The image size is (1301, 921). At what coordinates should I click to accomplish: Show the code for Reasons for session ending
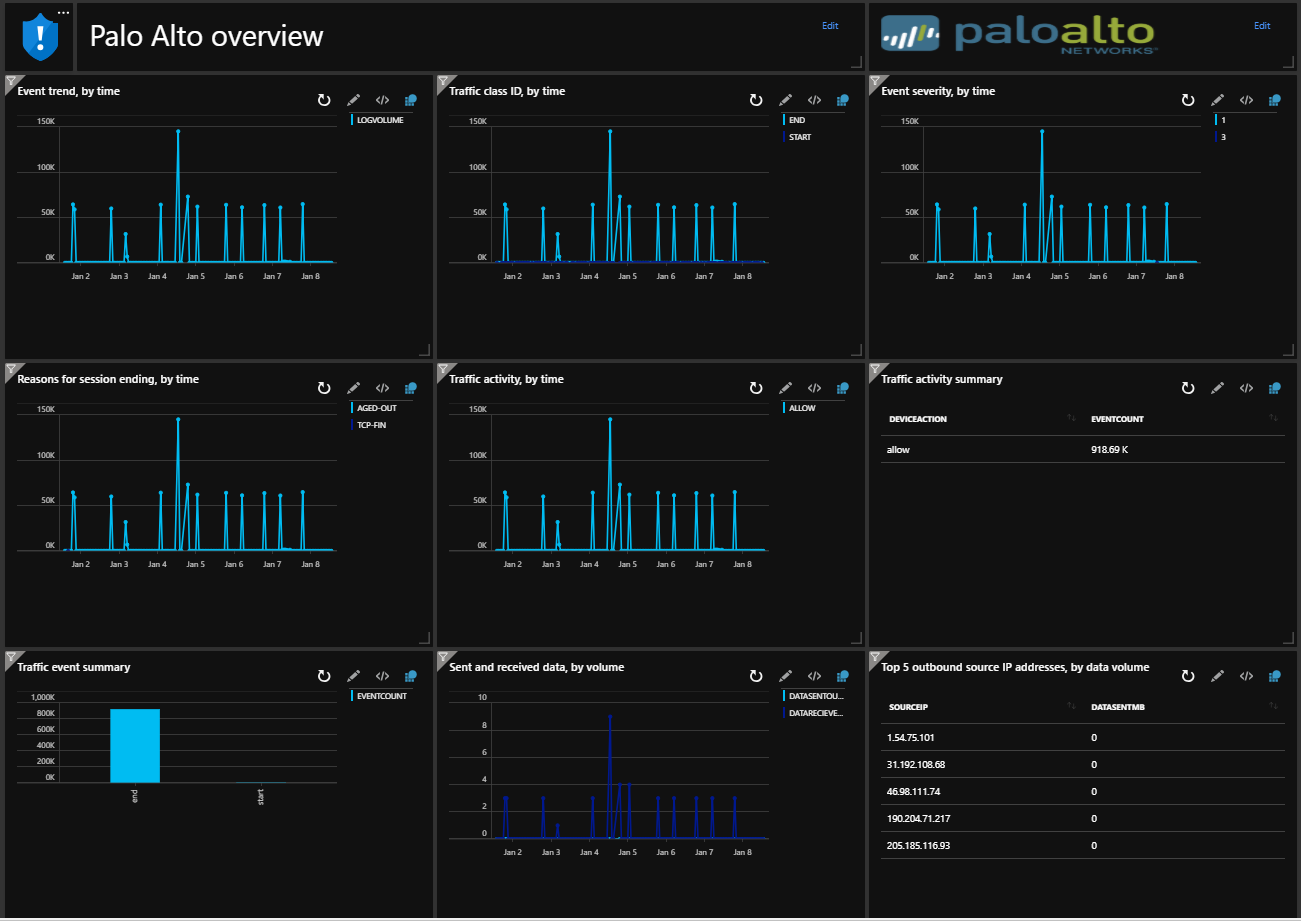coord(382,388)
